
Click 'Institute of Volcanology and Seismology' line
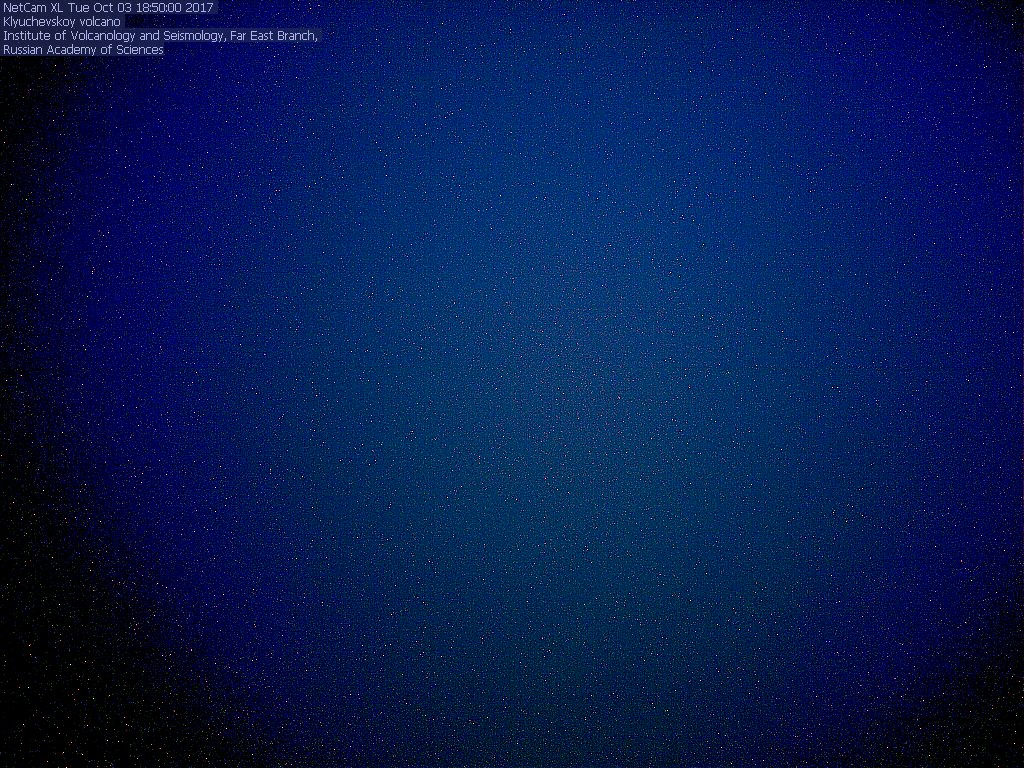click(160, 36)
